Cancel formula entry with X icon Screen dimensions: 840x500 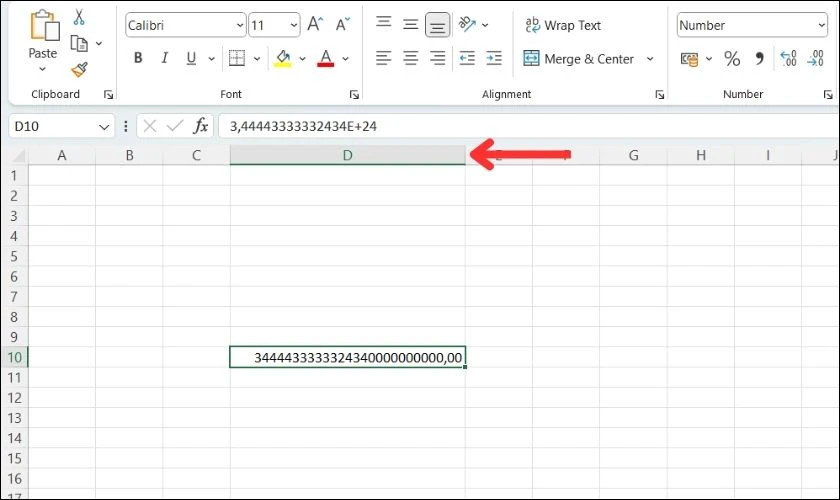[x=150, y=126]
